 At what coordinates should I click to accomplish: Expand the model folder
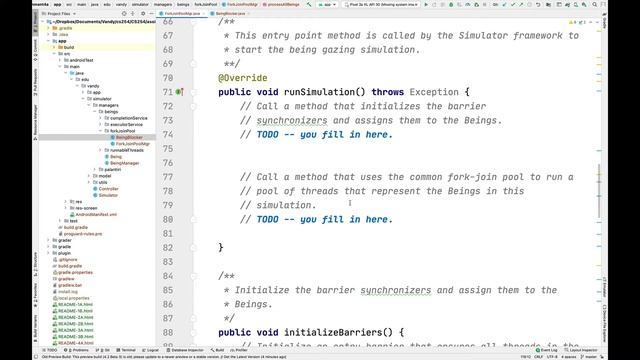89,176
